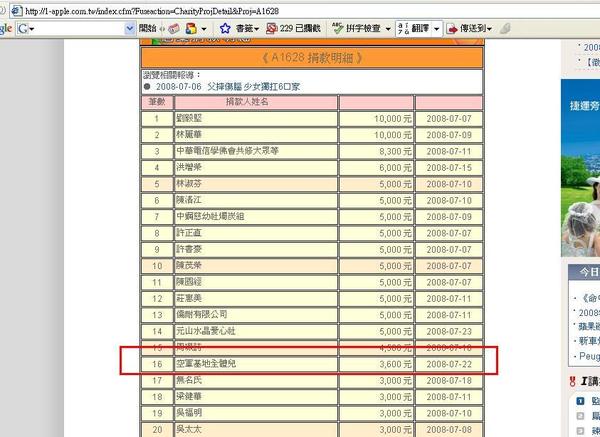The width and height of the screenshot is (600, 437).
Task: Click donor name 梁健華
Action: 189,397
